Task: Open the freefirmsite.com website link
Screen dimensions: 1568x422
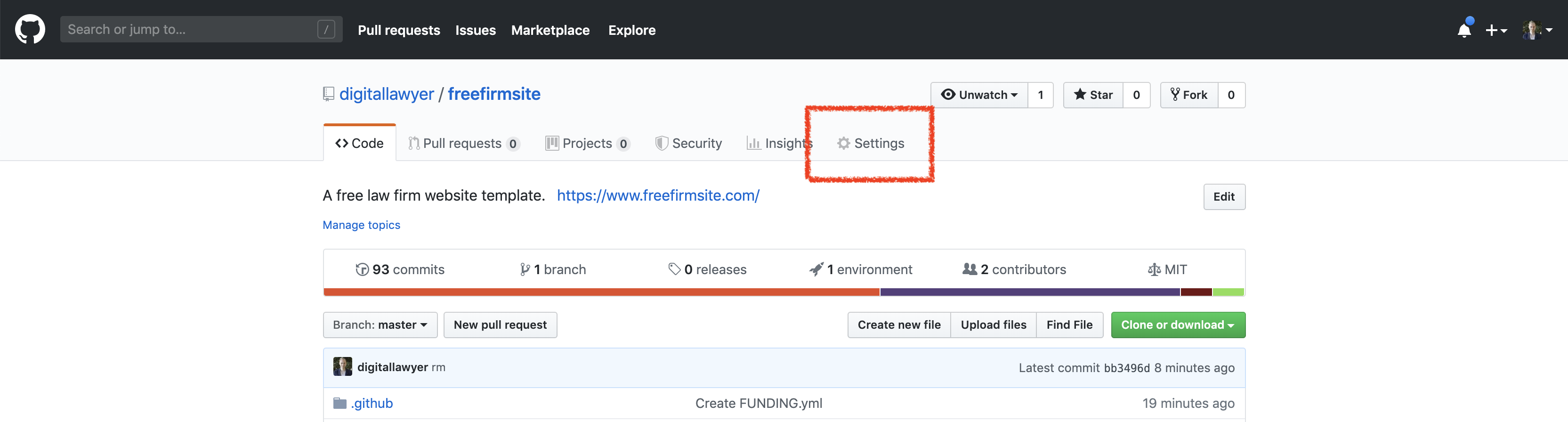Action: tap(658, 195)
